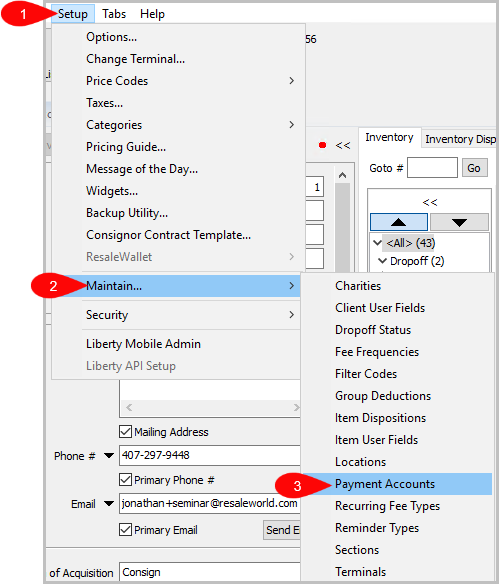Open the Email type dropdown arrow
Viewport: 499px width, 584px height.
click(109, 504)
